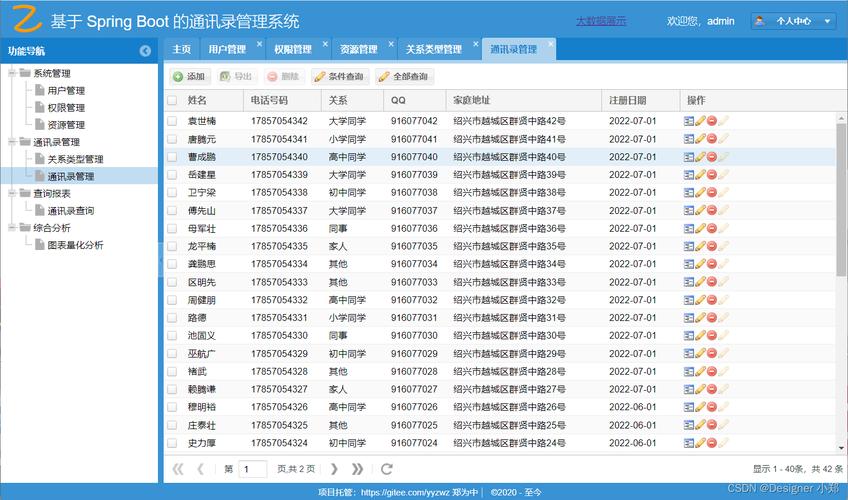
Task: Jump to last page arrow
Action: pos(357,469)
